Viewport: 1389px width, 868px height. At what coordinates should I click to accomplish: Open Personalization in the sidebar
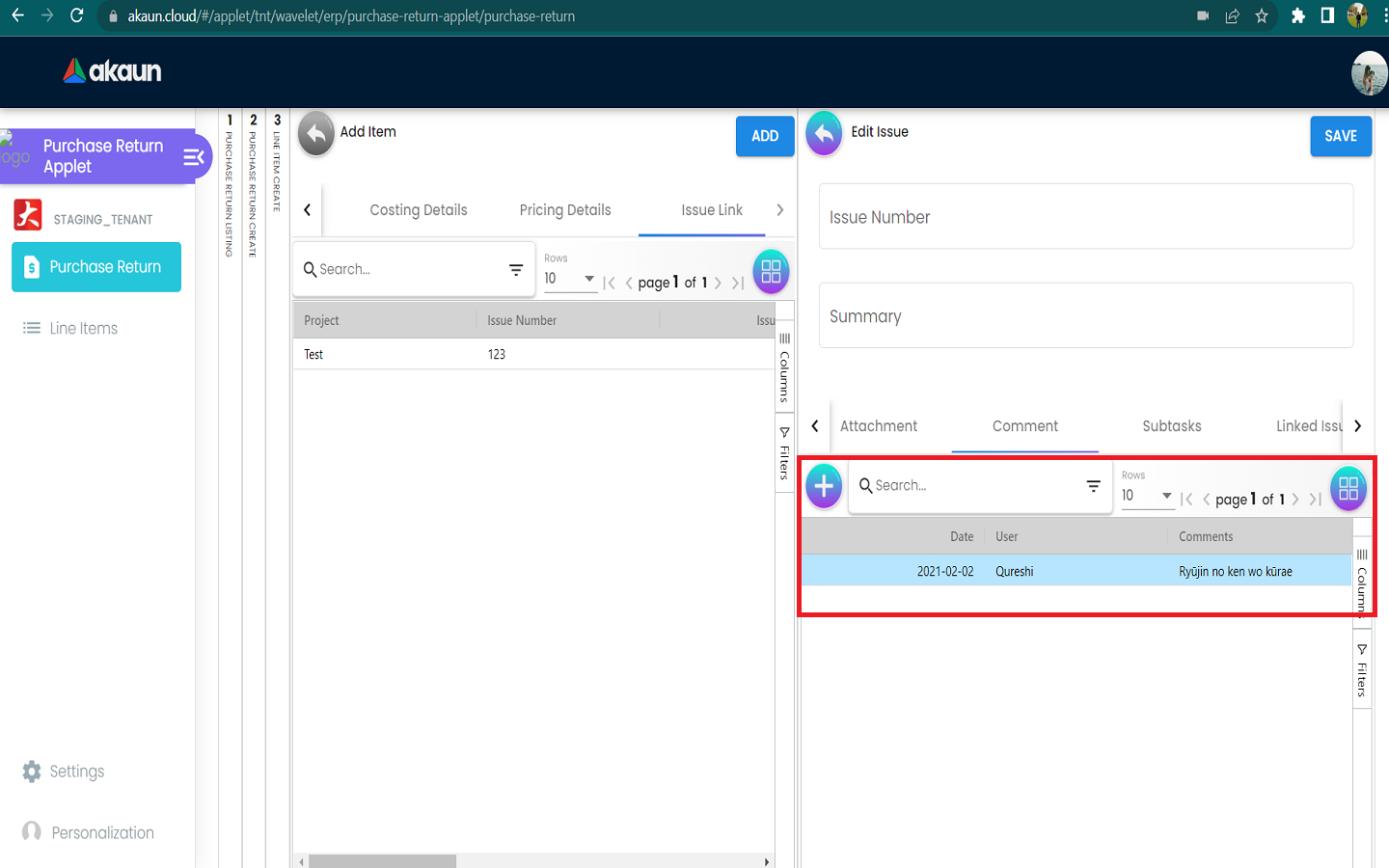point(88,832)
